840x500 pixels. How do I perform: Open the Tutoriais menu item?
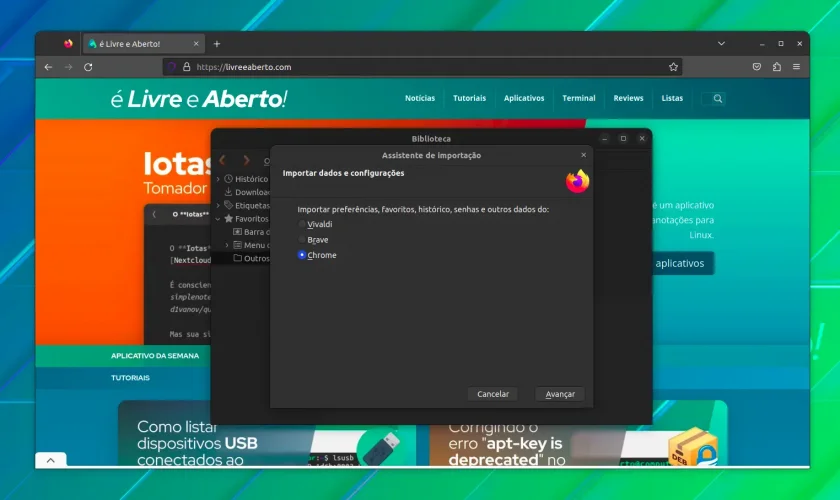point(469,98)
